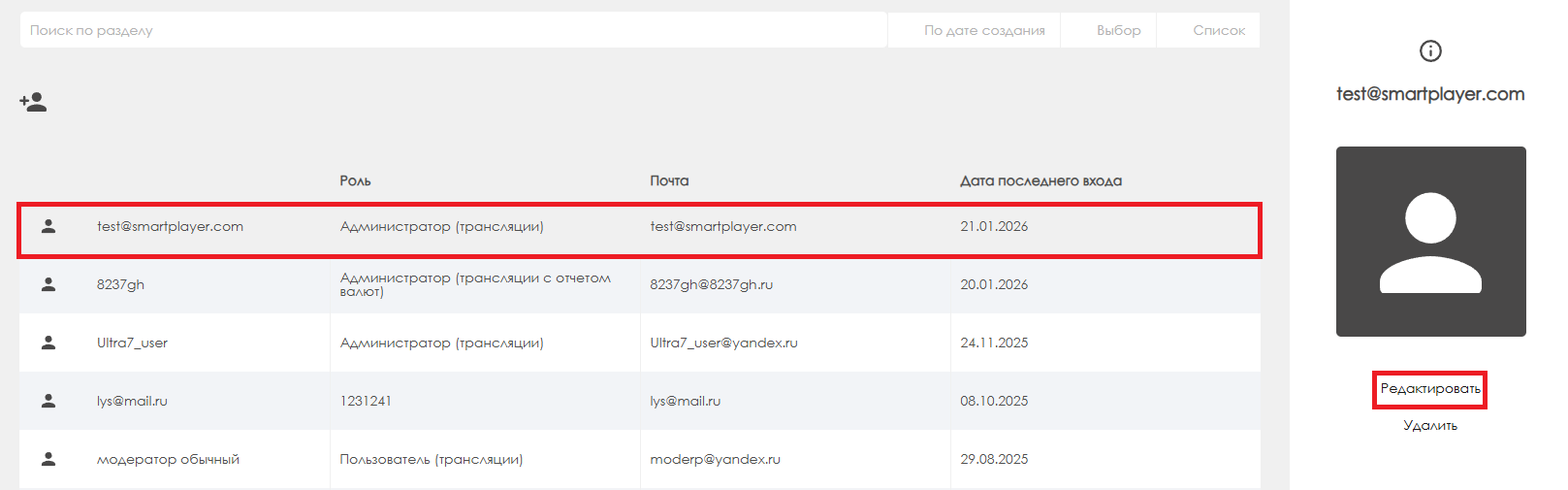Click person icon in Ultra7_user row
The image size is (1568, 490).
coord(48,343)
